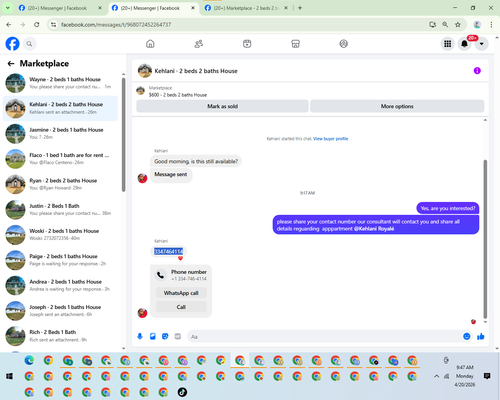Send a thumbs-up like
Screen dimensions: 500x400
pyautogui.click(x=481, y=336)
